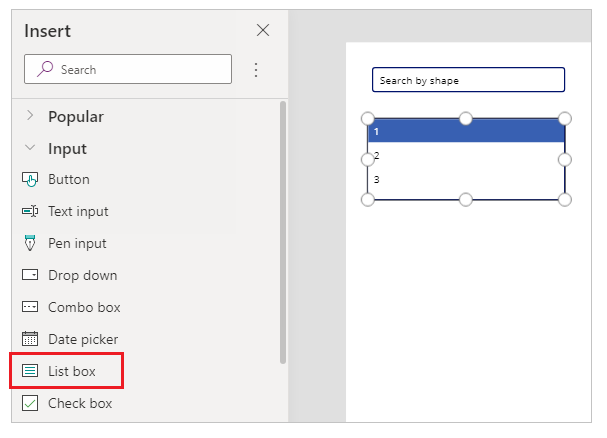Click the List box icon
This screenshot has width=607, height=438.
point(30,371)
